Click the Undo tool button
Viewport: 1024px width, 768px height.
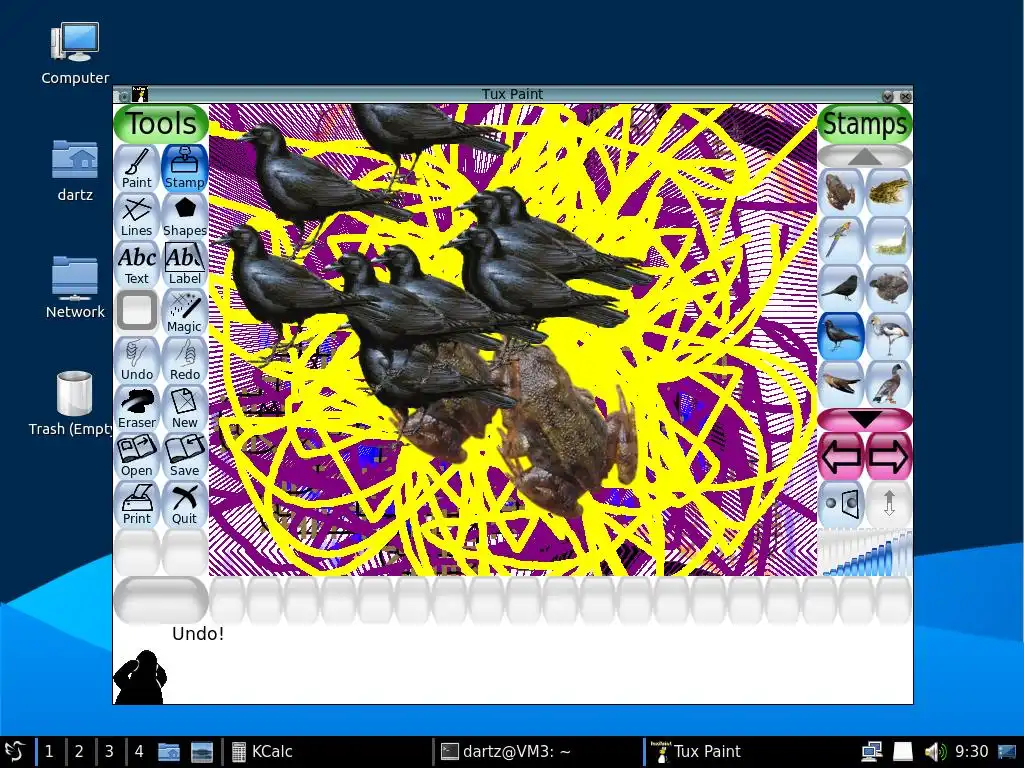(x=136, y=360)
